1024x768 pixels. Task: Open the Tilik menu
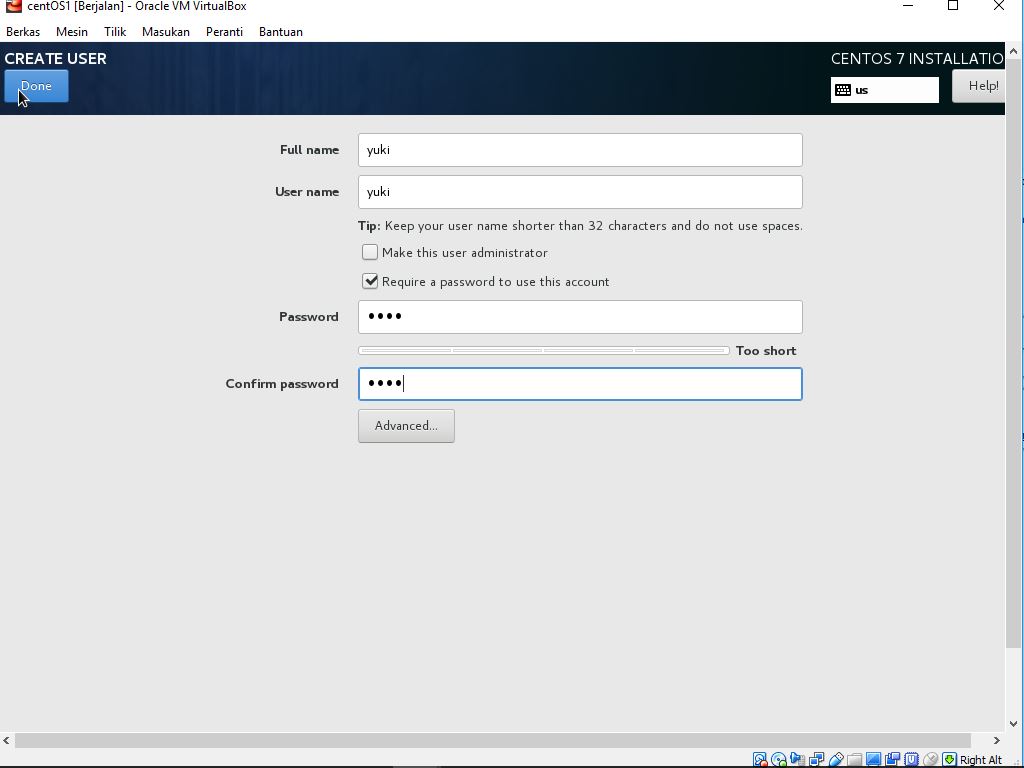click(x=115, y=32)
